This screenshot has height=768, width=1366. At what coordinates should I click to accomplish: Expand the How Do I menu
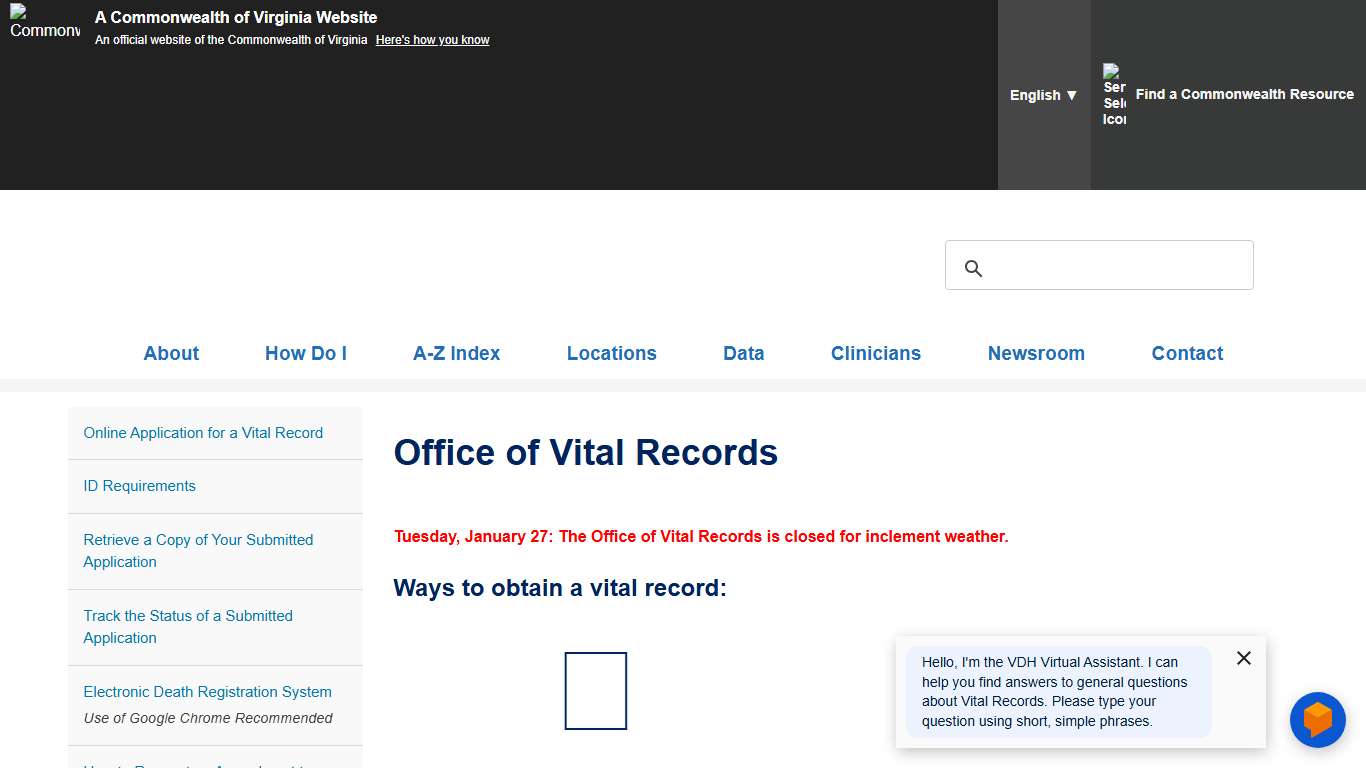coord(305,353)
